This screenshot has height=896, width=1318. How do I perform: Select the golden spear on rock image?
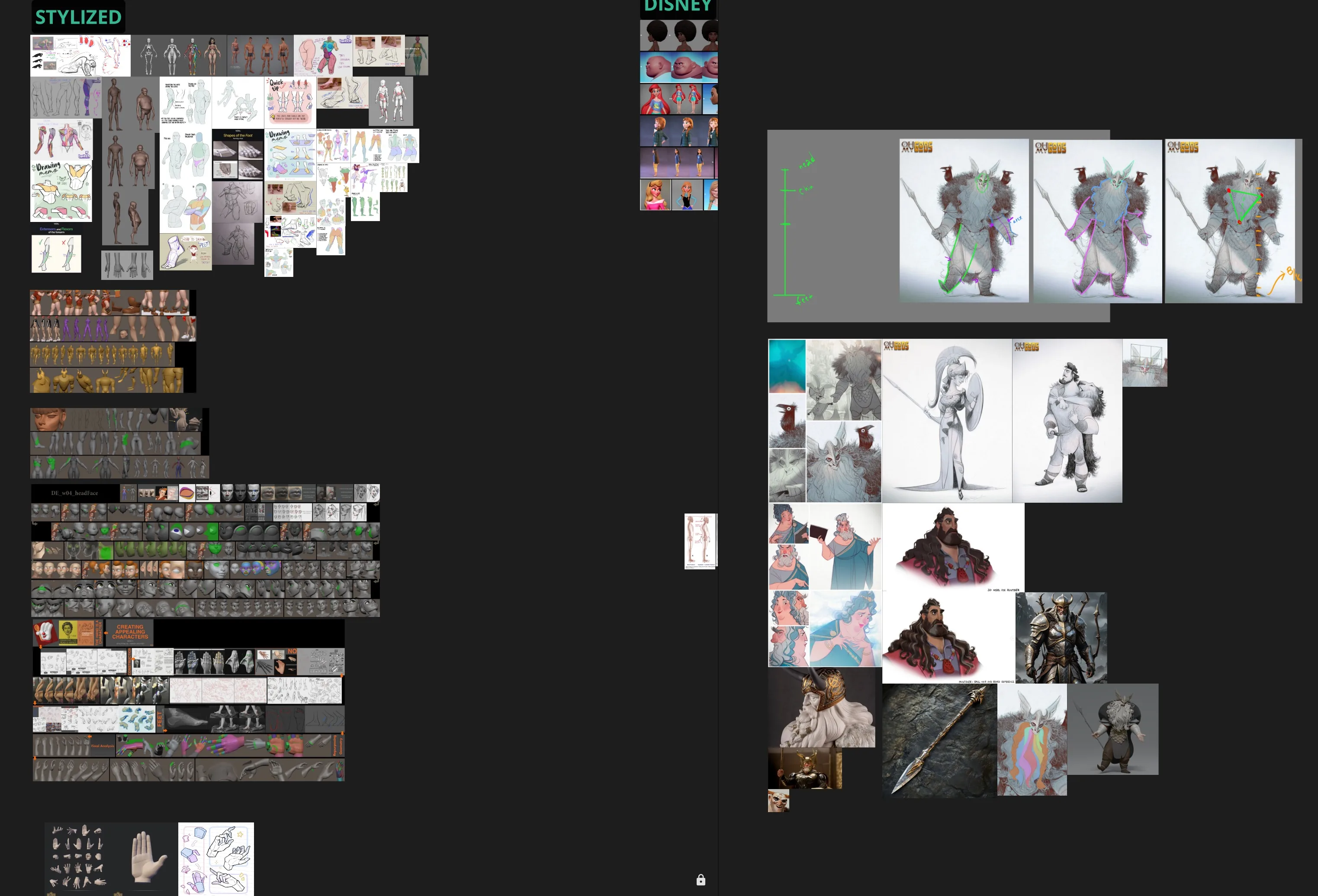(939, 741)
